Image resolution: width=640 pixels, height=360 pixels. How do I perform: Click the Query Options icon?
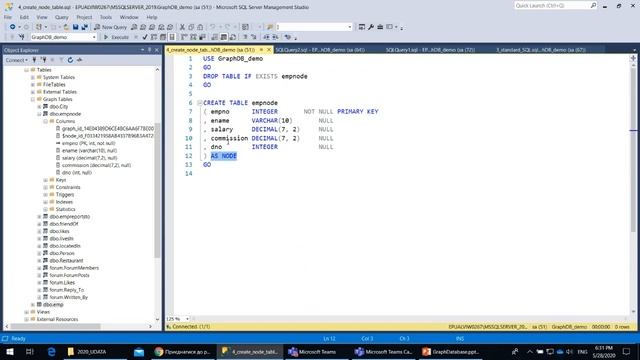click(x=163, y=37)
